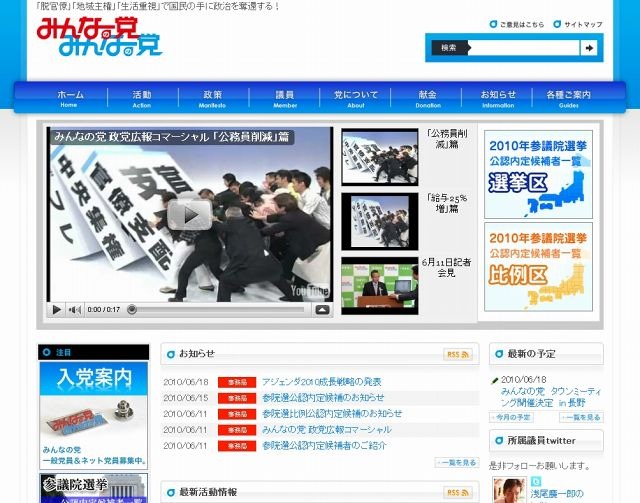Expand the video menu with the up-arrow button
Screen dimensions: 640x503
point(322,310)
